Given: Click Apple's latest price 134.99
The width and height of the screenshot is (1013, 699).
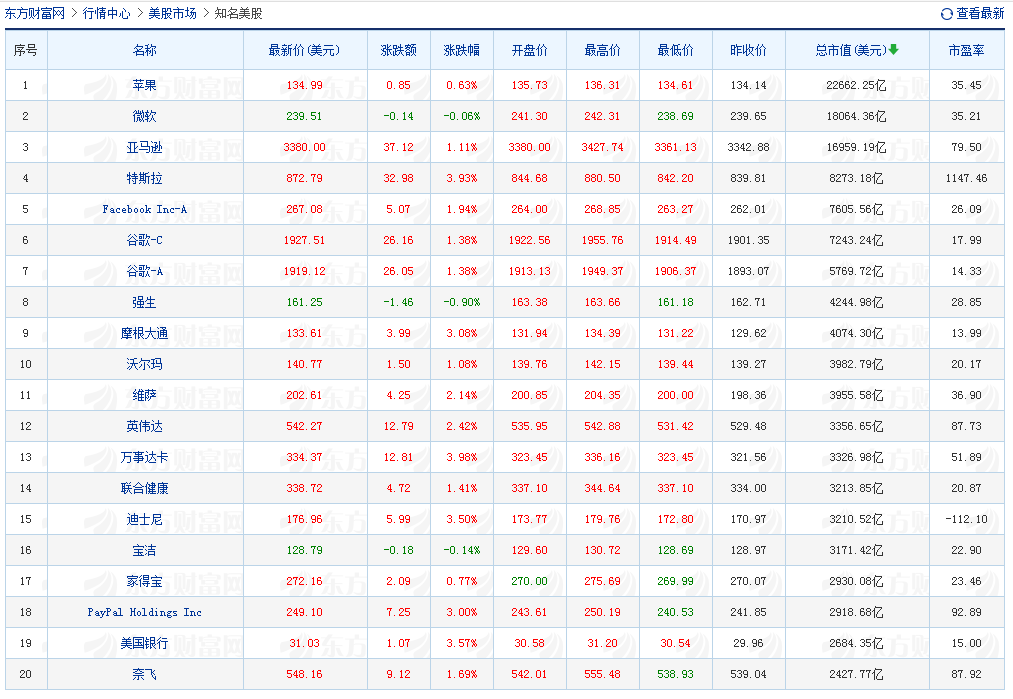Looking at the screenshot, I should 304,85.
